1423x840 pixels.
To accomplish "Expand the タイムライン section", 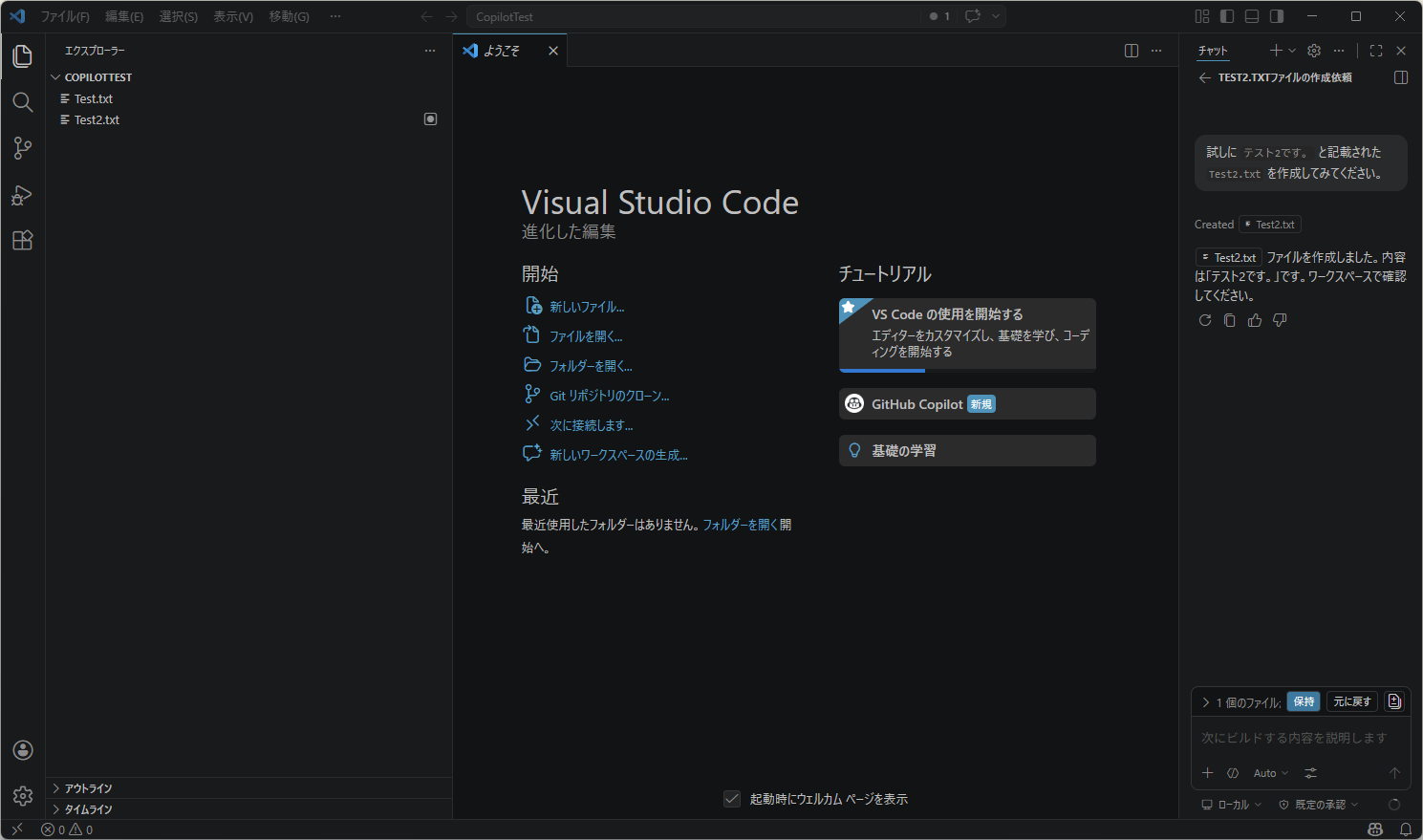I will click(x=89, y=809).
